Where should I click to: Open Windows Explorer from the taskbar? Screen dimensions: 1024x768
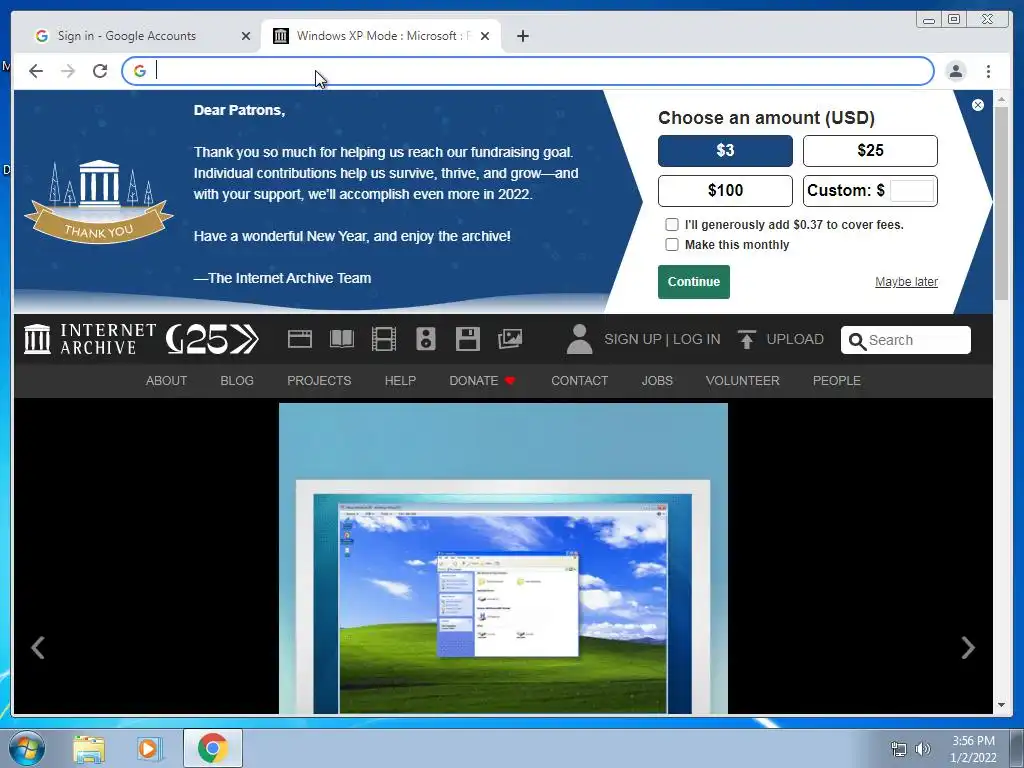[89, 749]
